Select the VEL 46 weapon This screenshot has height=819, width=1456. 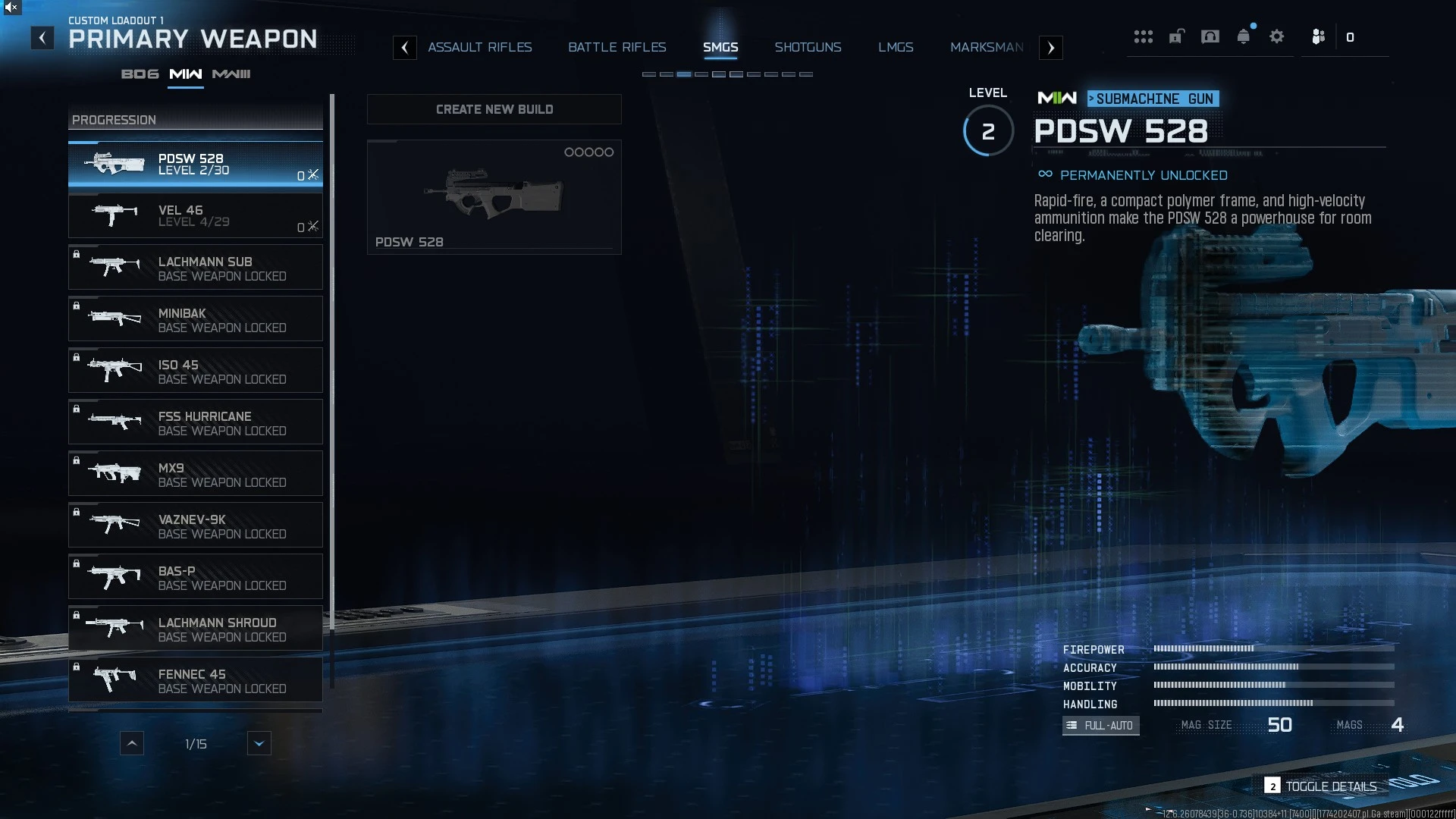tap(196, 215)
